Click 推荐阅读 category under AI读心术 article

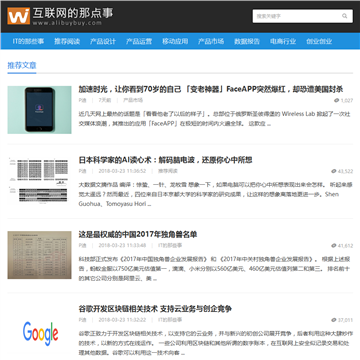coord(168,171)
